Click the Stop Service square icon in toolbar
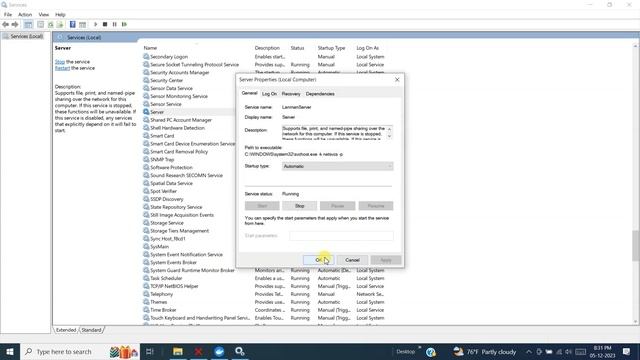This screenshot has height=360, width=640. point(105,24)
